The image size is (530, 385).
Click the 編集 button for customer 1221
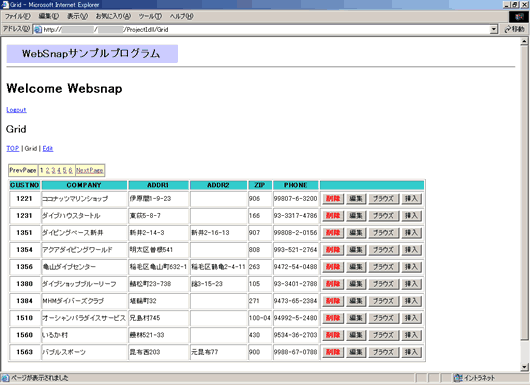click(356, 199)
